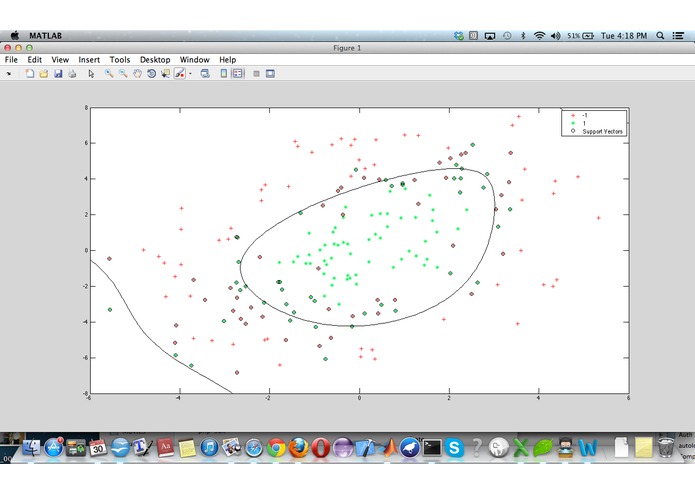
Task: Click the clock reading Tue 4:18 PM
Action: pos(624,36)
